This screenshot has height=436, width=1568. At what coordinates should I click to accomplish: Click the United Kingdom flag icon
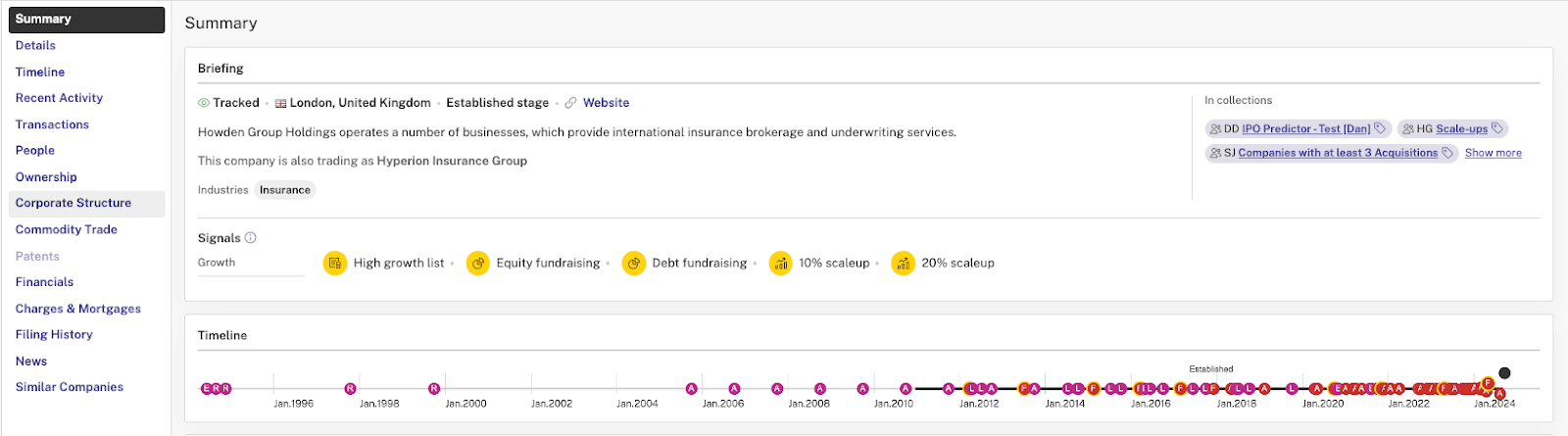[280, 103]
